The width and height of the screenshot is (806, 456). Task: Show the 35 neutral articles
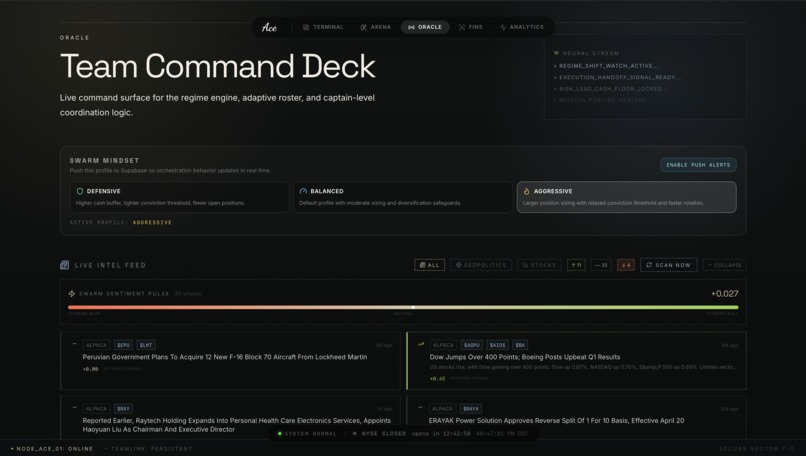(601, 265)
